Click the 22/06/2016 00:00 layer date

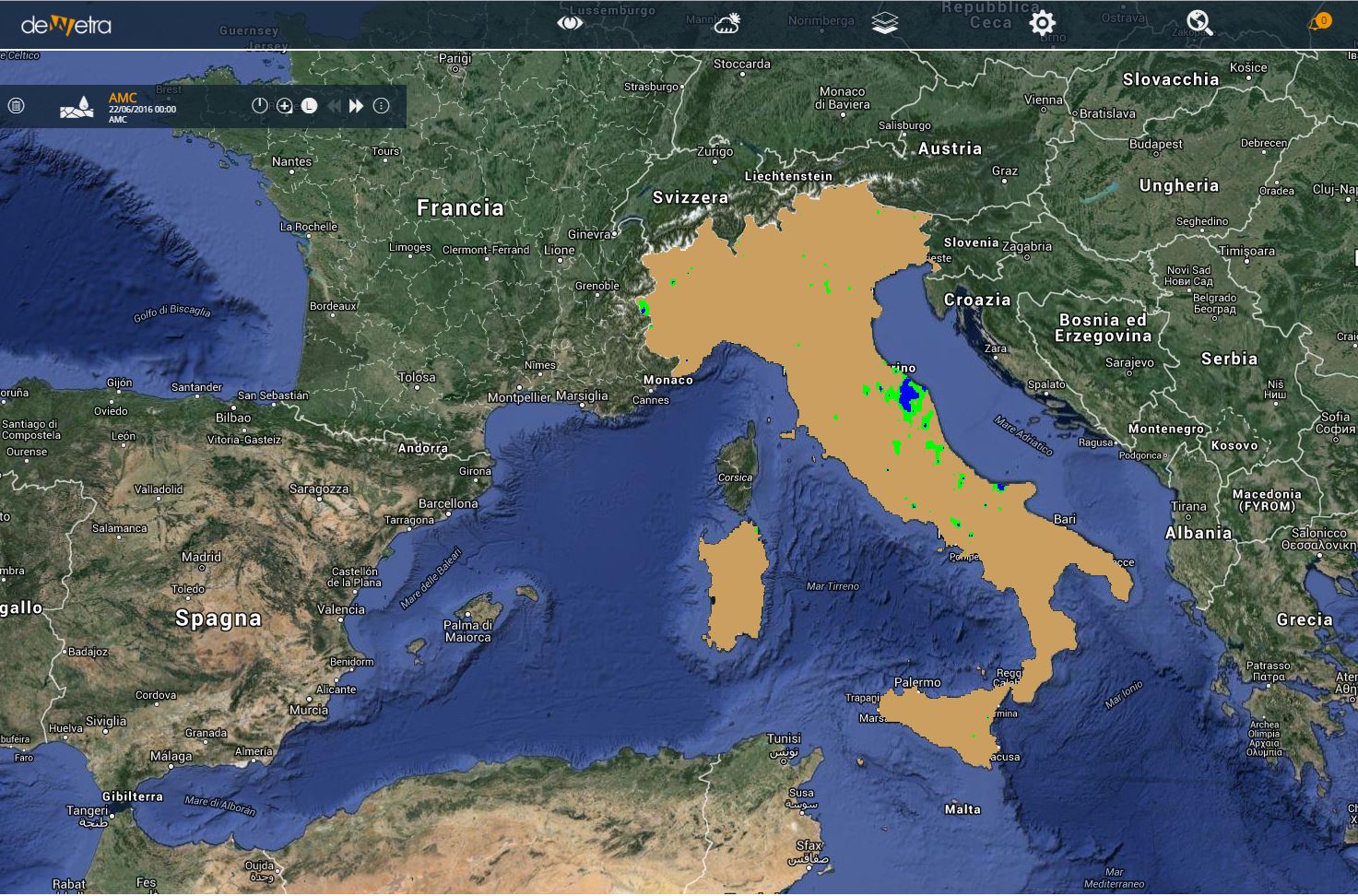pyautogui.click(x=142, y=109)
